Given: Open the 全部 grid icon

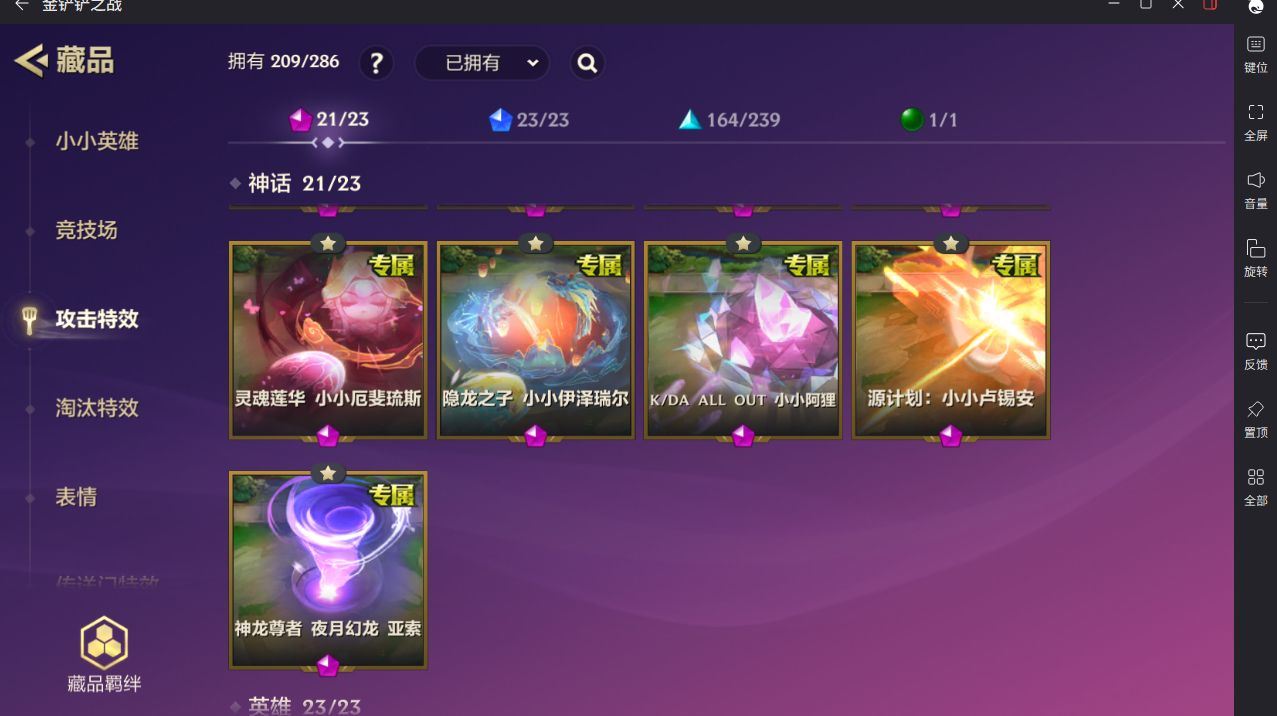Looking at the screenshot, I should (x=1256, y=478).
